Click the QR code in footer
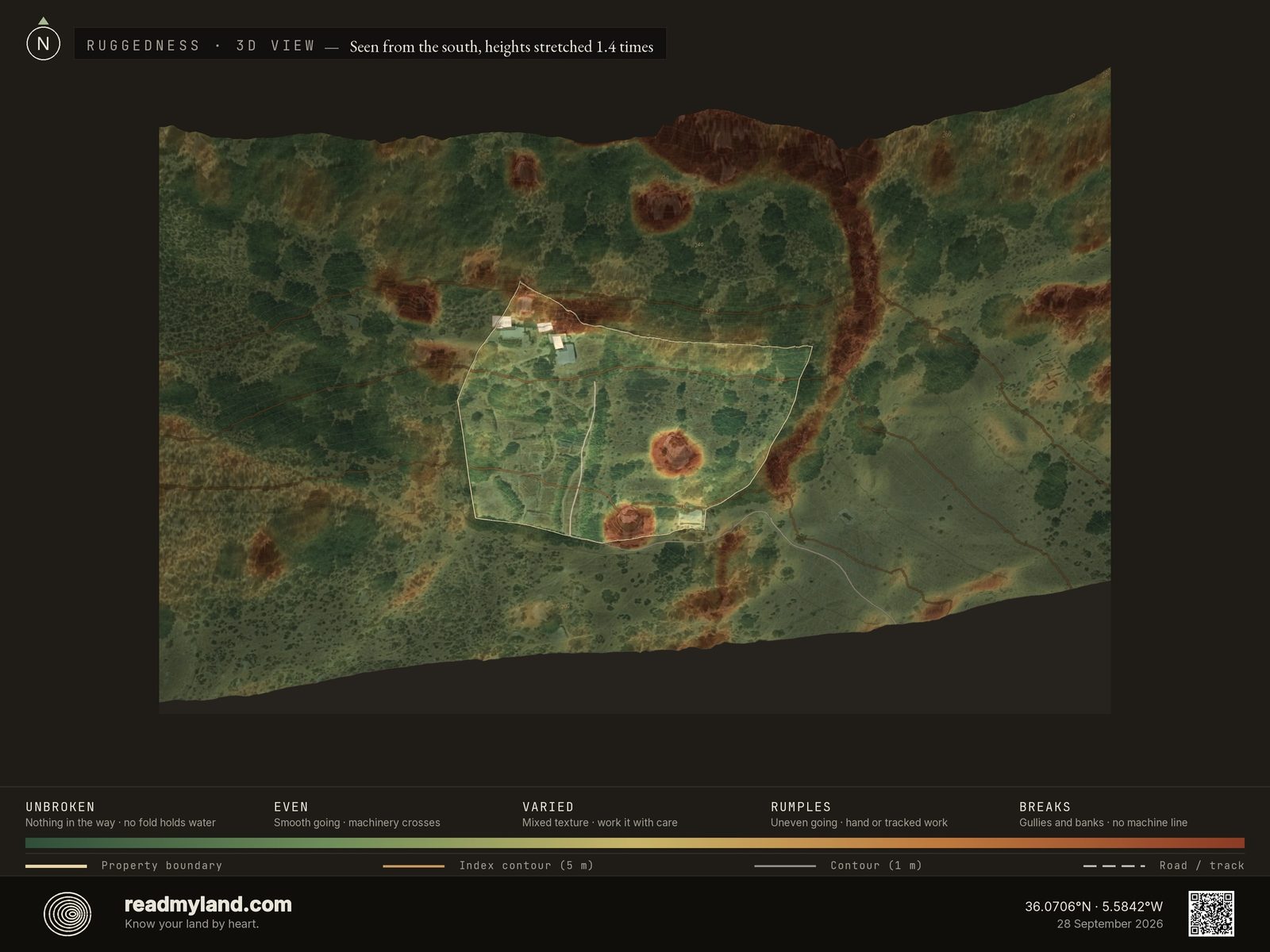The image size is (1270, 952). point(1211,914)
